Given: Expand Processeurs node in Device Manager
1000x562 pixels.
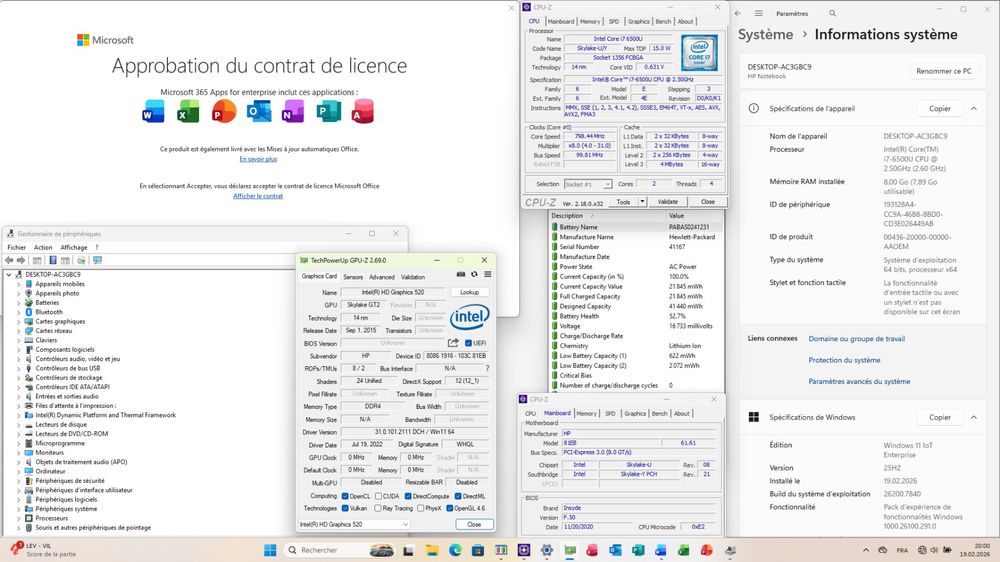Looking at the screenshot, I should pyautogui.click(x=18, y=518).
